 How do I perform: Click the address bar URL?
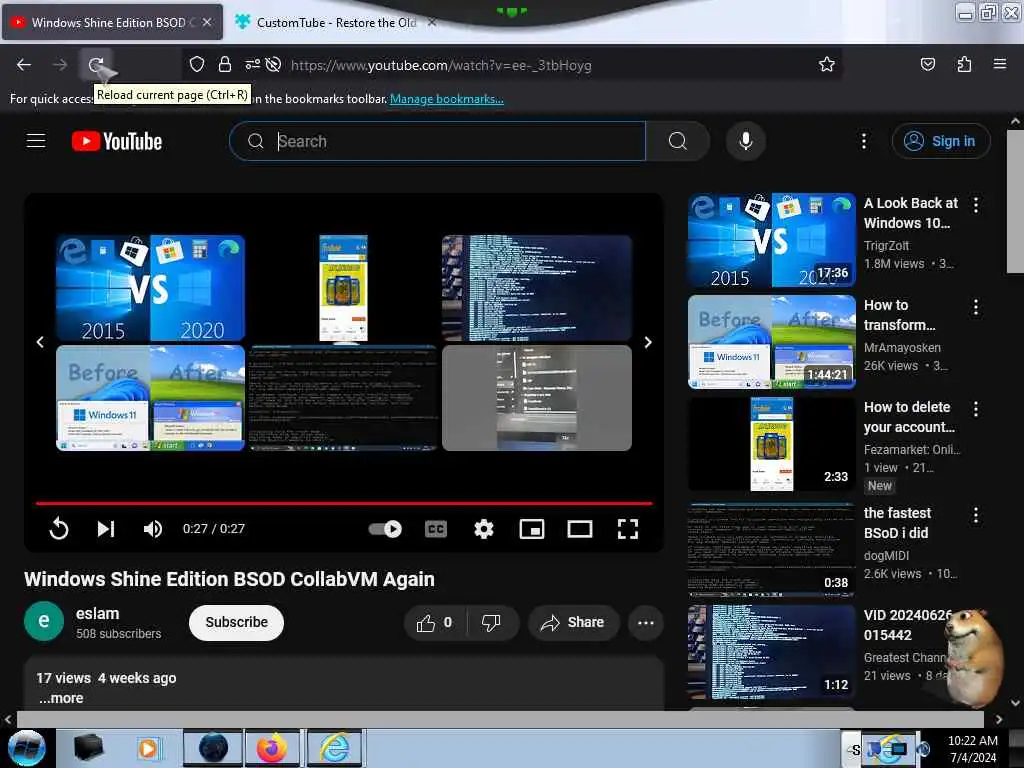(441, 65)
